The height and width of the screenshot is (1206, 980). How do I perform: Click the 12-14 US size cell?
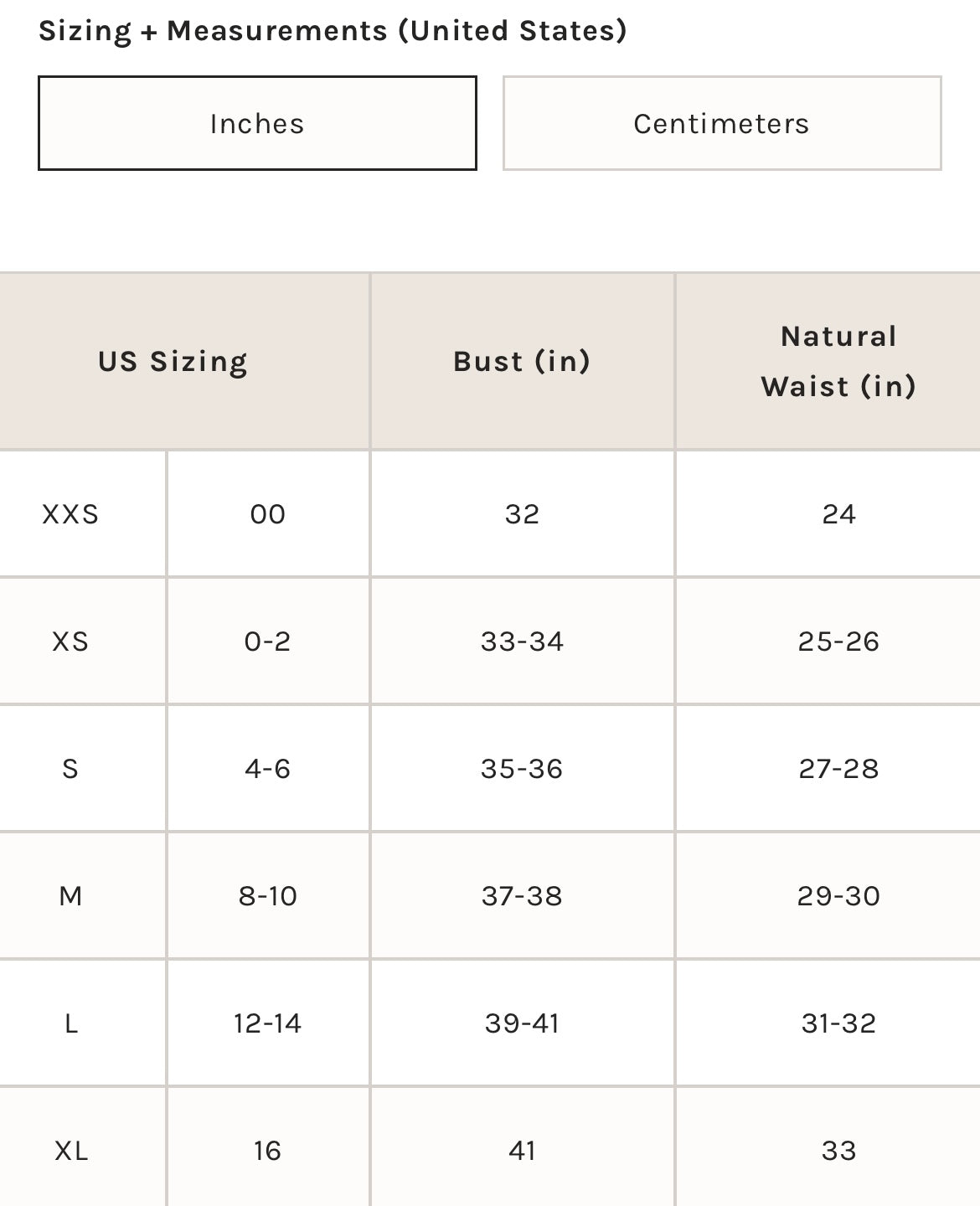(x=267, y=1023)
